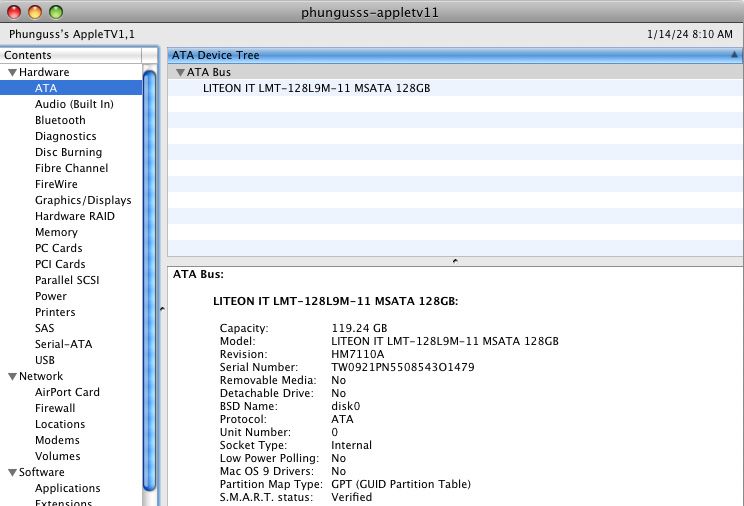Select the ATA item in Hardware

tap(71, 88)
